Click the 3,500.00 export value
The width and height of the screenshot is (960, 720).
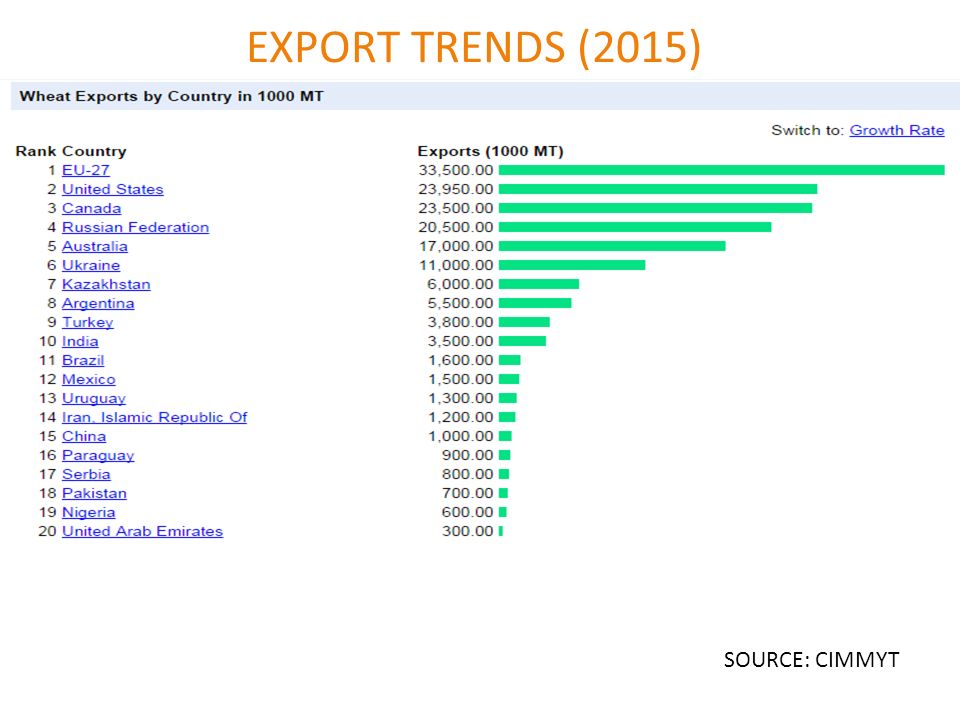[x=460, y=341]
